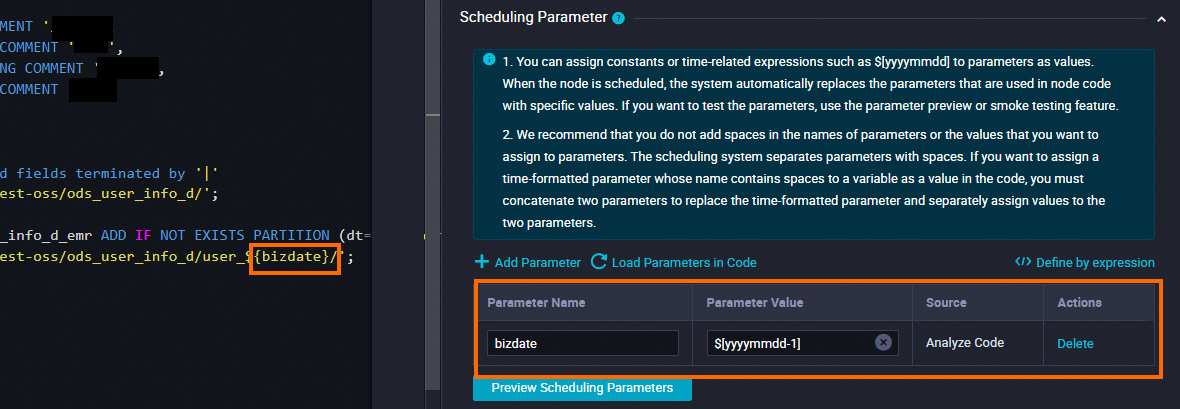Click the Analyze Code source cell

click(964, 343)
